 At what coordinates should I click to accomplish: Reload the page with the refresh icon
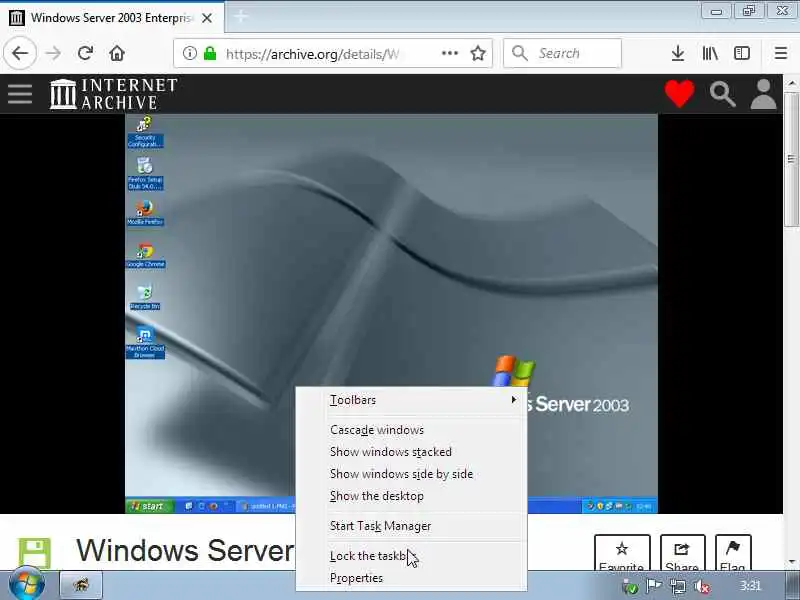pos(85,53)
